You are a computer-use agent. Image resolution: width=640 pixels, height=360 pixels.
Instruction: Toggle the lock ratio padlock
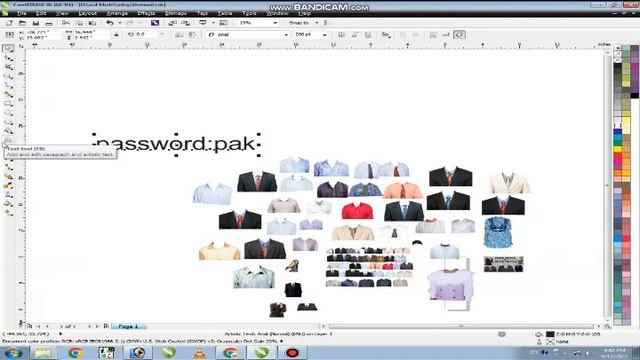coord(116,35)
